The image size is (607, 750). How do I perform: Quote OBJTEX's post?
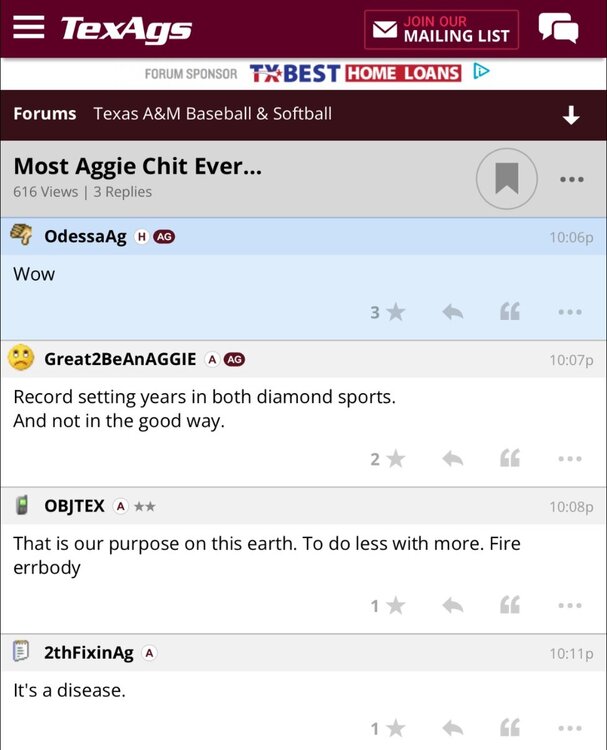510,605
